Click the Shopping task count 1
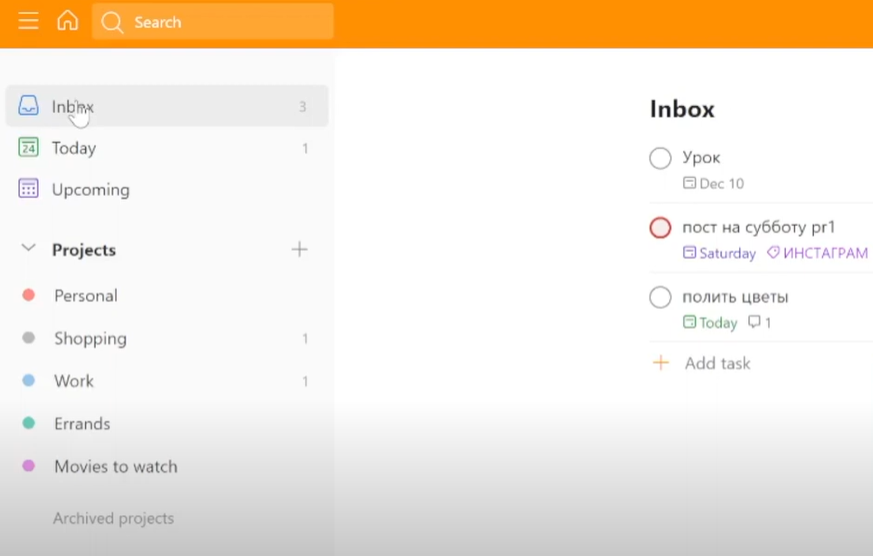The height and width of the screenshot is (556, 873). [305, 339]
